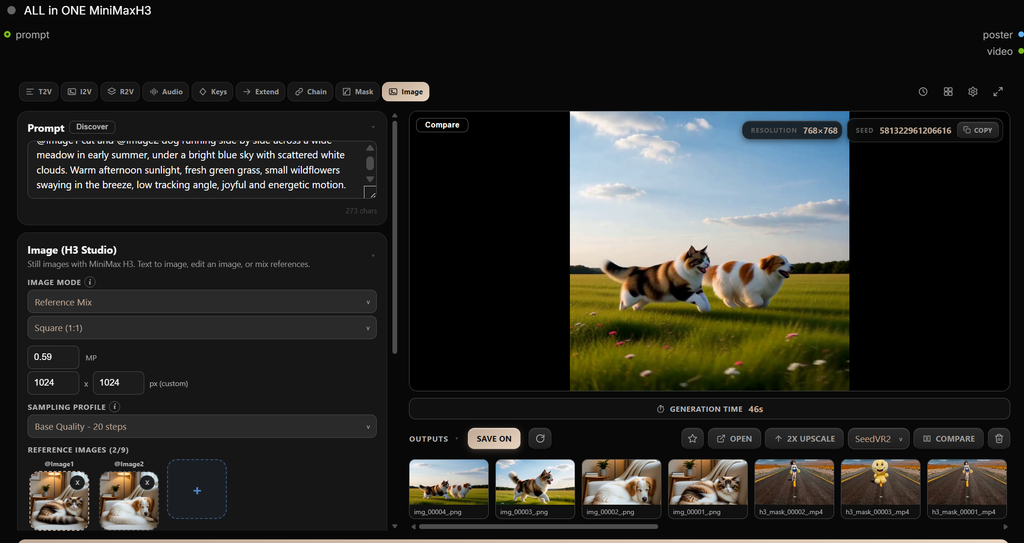Collapse the Prompt panel chevron
Image resolution: width=1024 pixels, height=543 pixels.
click(373, 127)
